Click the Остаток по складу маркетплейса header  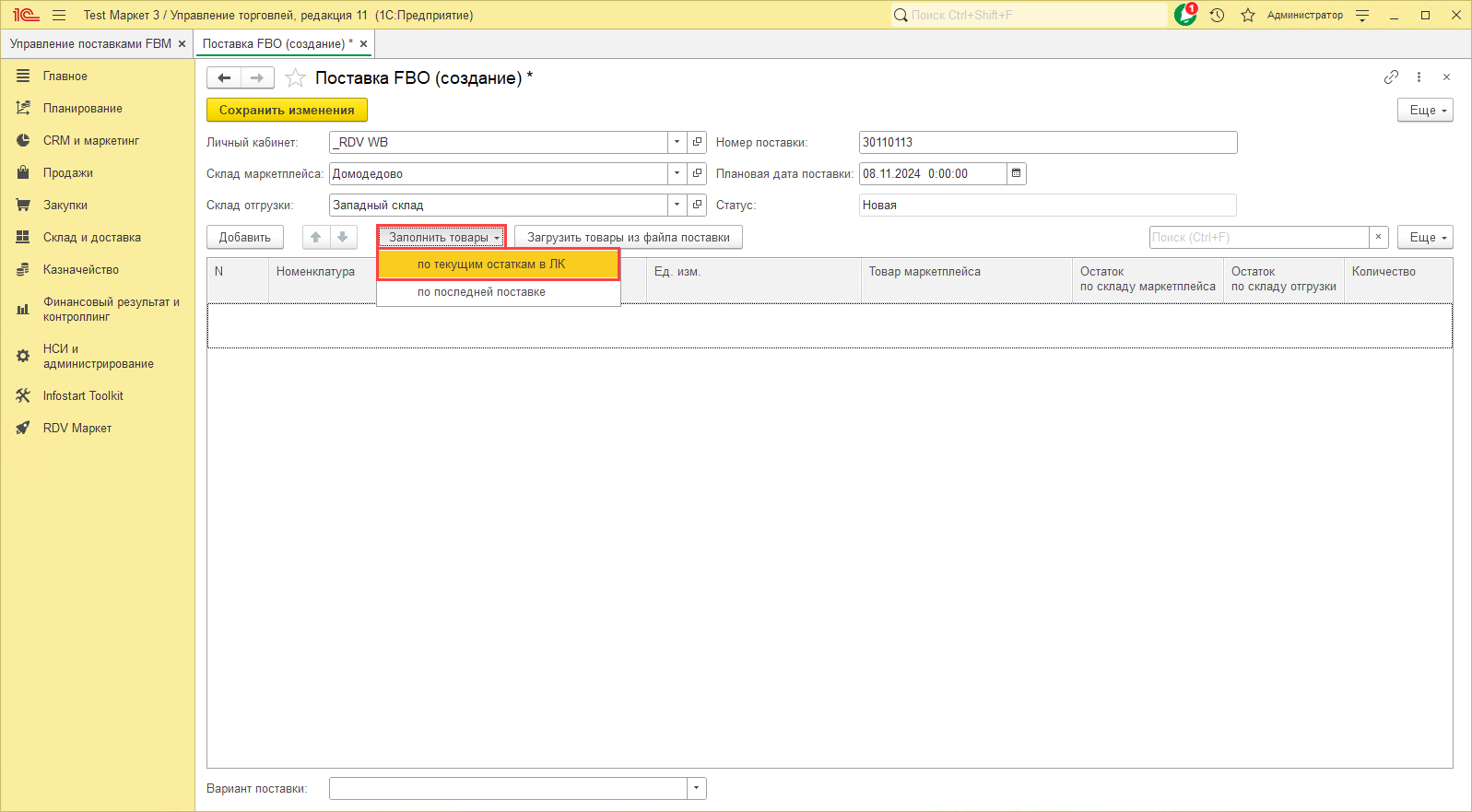[x=1148, y=279]
